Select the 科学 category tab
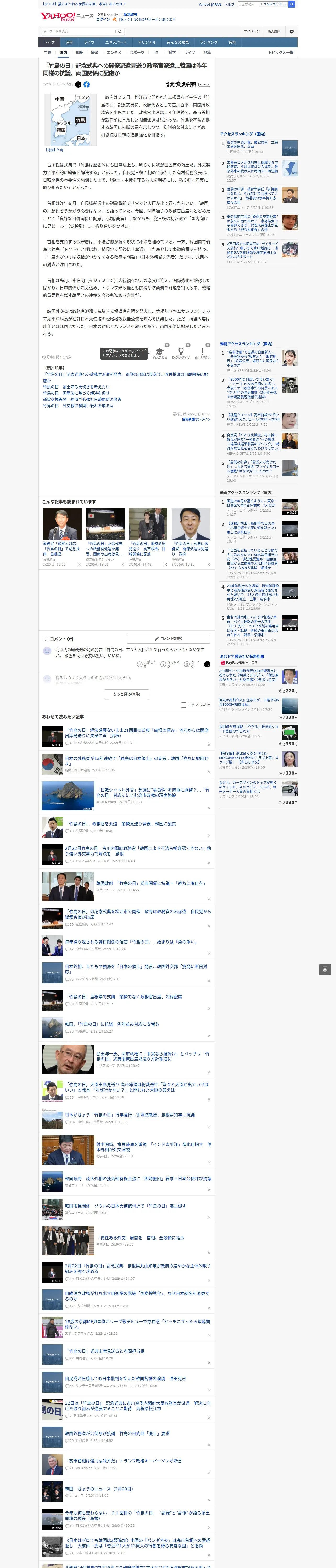Viewport: 336px width, 1568px height. [172, 52]
